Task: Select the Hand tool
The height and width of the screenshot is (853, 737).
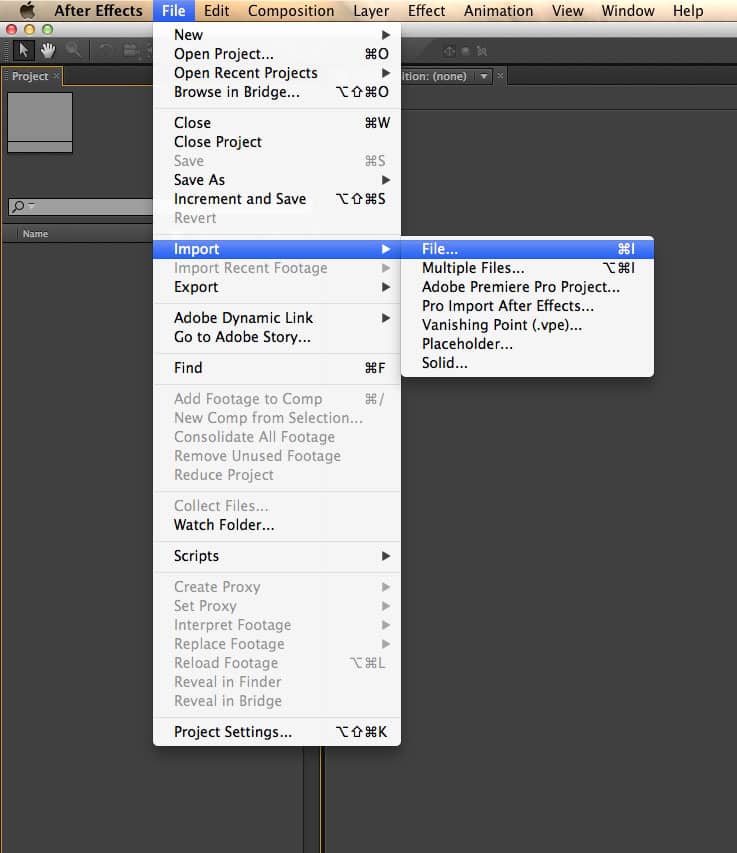Action: (48, 51)
